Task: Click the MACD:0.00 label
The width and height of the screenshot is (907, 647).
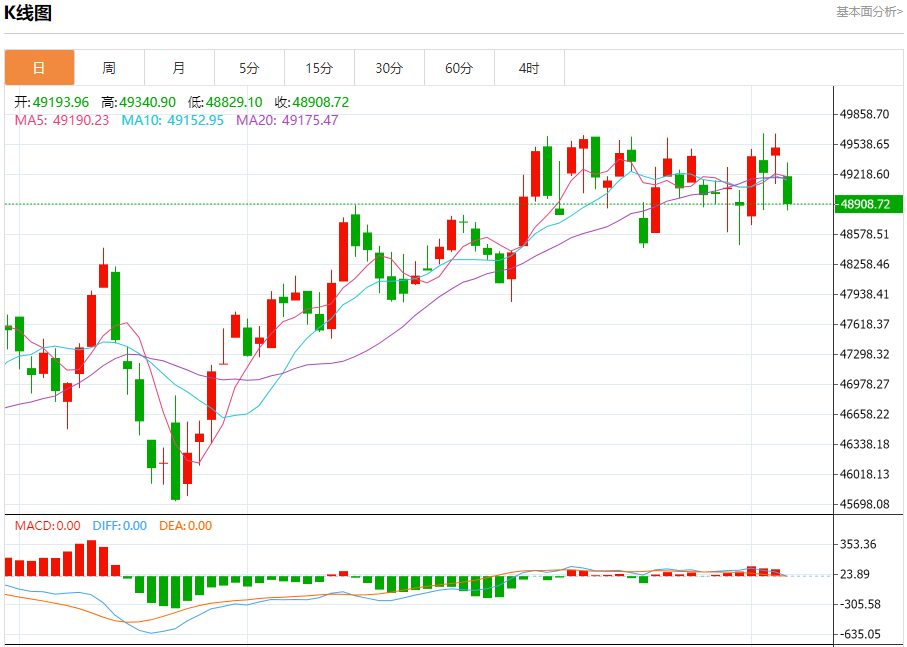Action: coord(47,526)
